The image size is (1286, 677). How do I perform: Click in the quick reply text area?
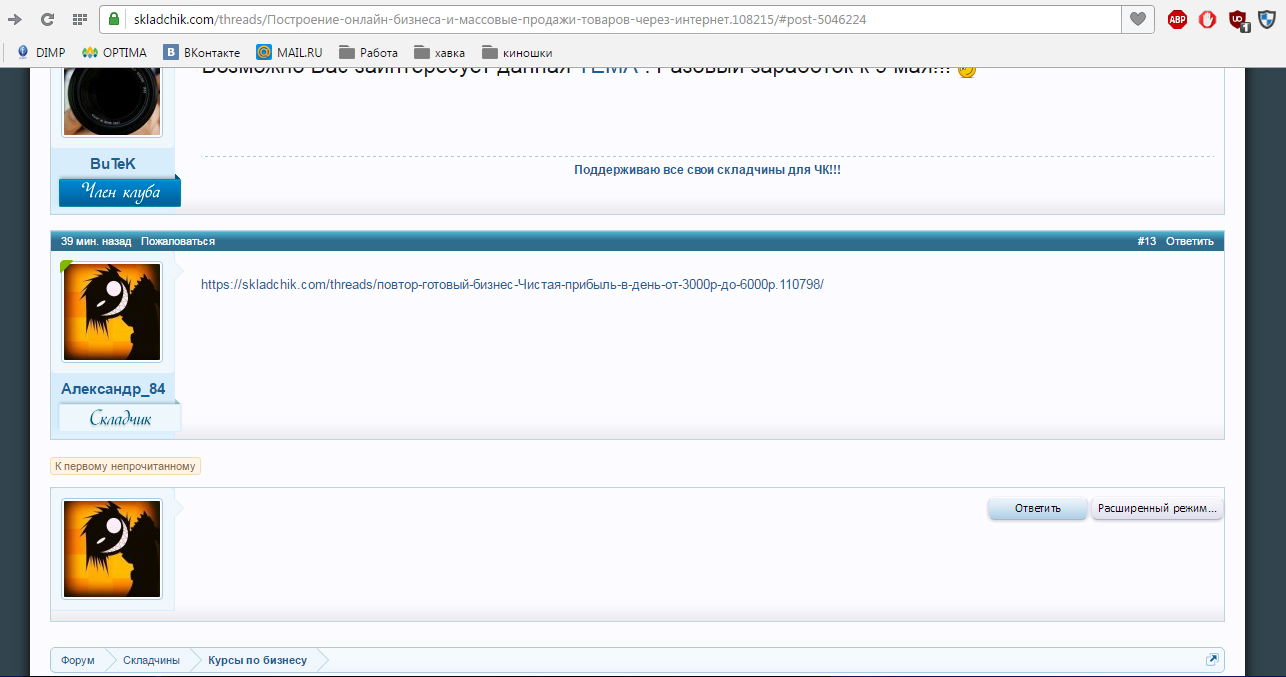pyautogui.click(x=580, y=560)
